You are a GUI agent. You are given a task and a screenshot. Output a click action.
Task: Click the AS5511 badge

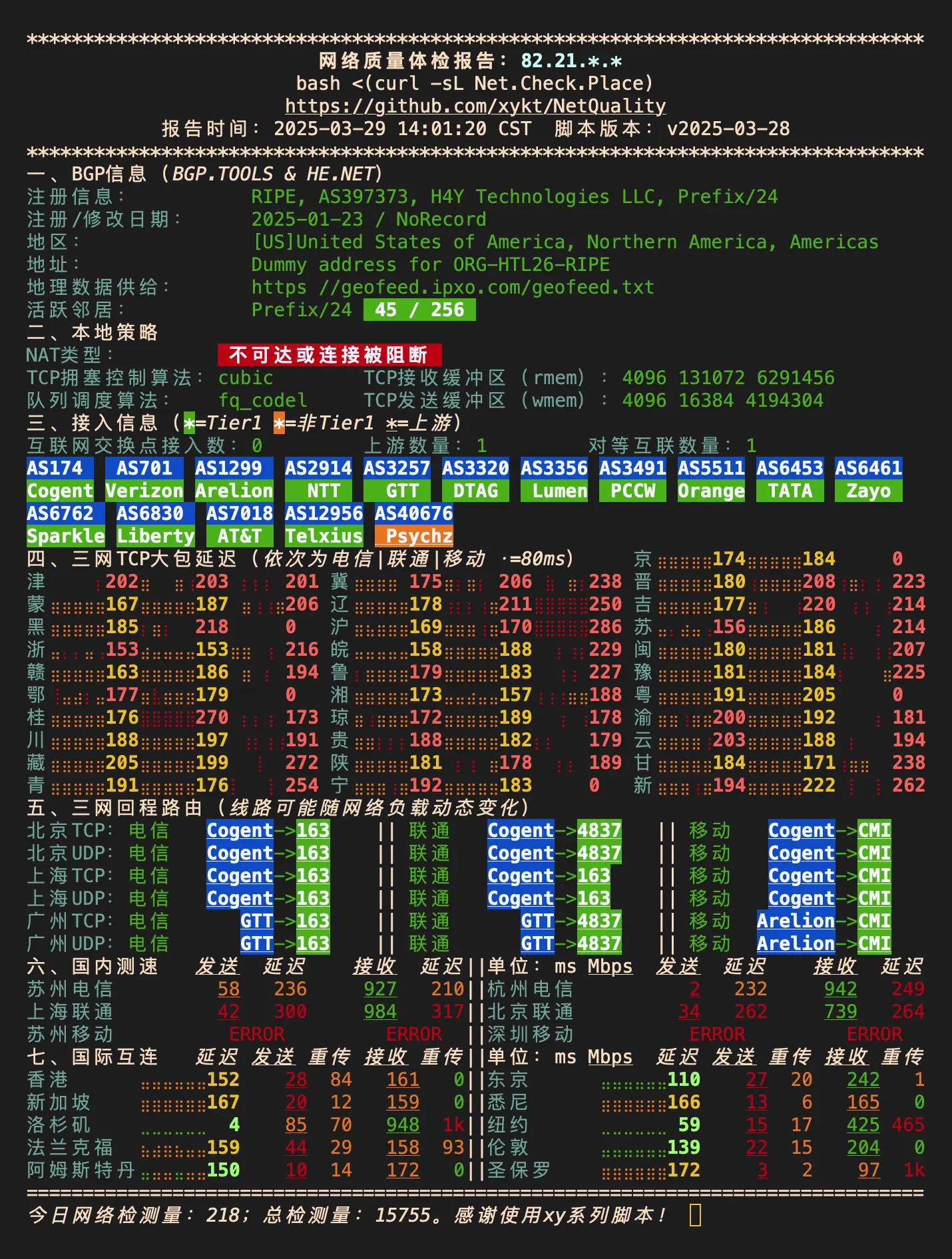(x=711, y=468)
